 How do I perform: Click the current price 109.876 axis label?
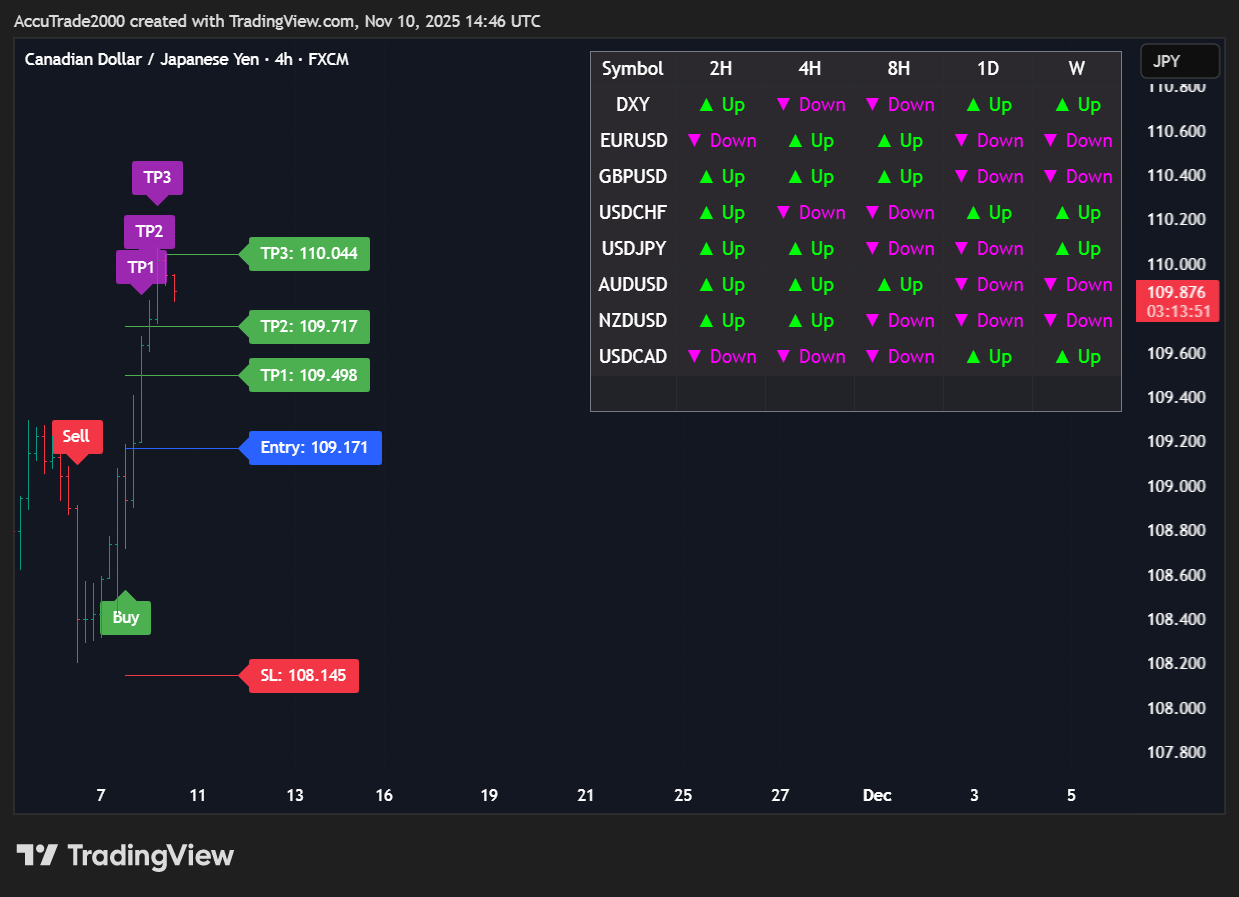coord(1178,293)
